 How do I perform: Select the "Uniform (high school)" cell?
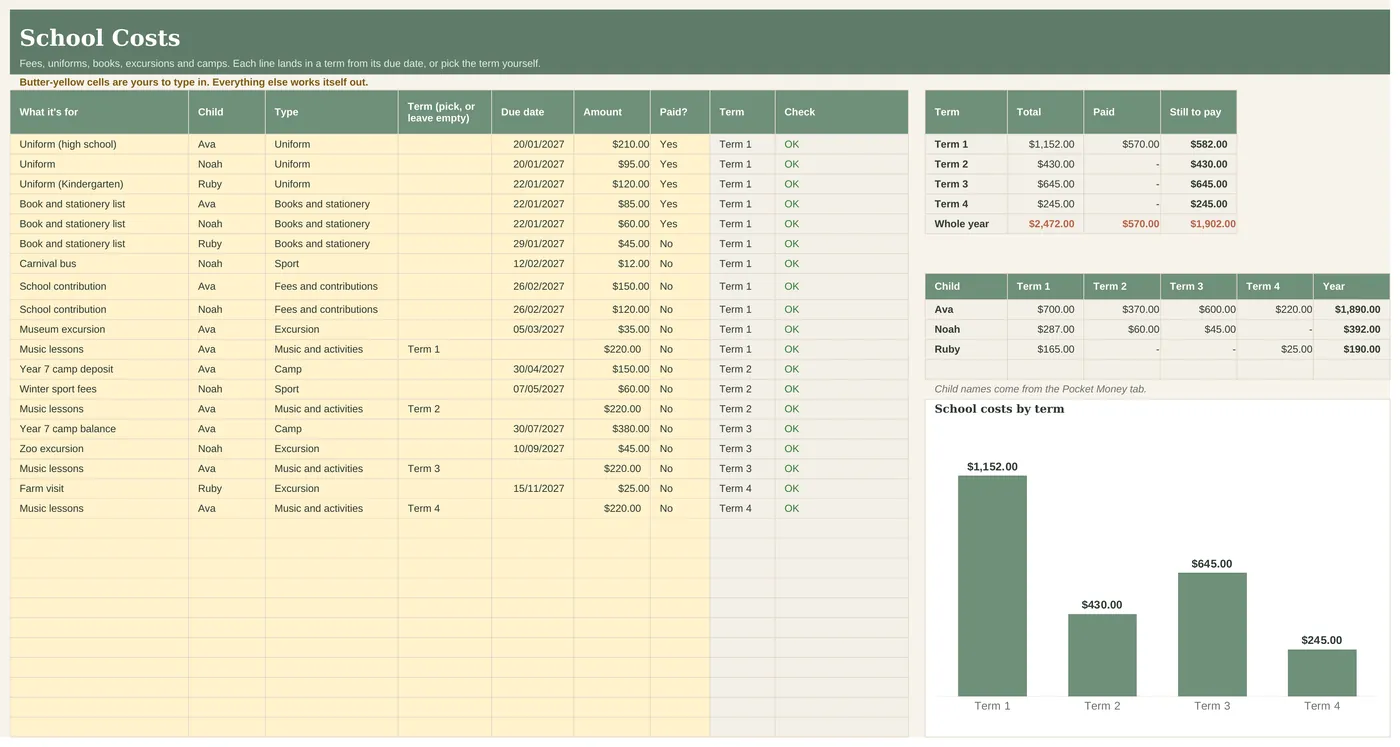99,144
